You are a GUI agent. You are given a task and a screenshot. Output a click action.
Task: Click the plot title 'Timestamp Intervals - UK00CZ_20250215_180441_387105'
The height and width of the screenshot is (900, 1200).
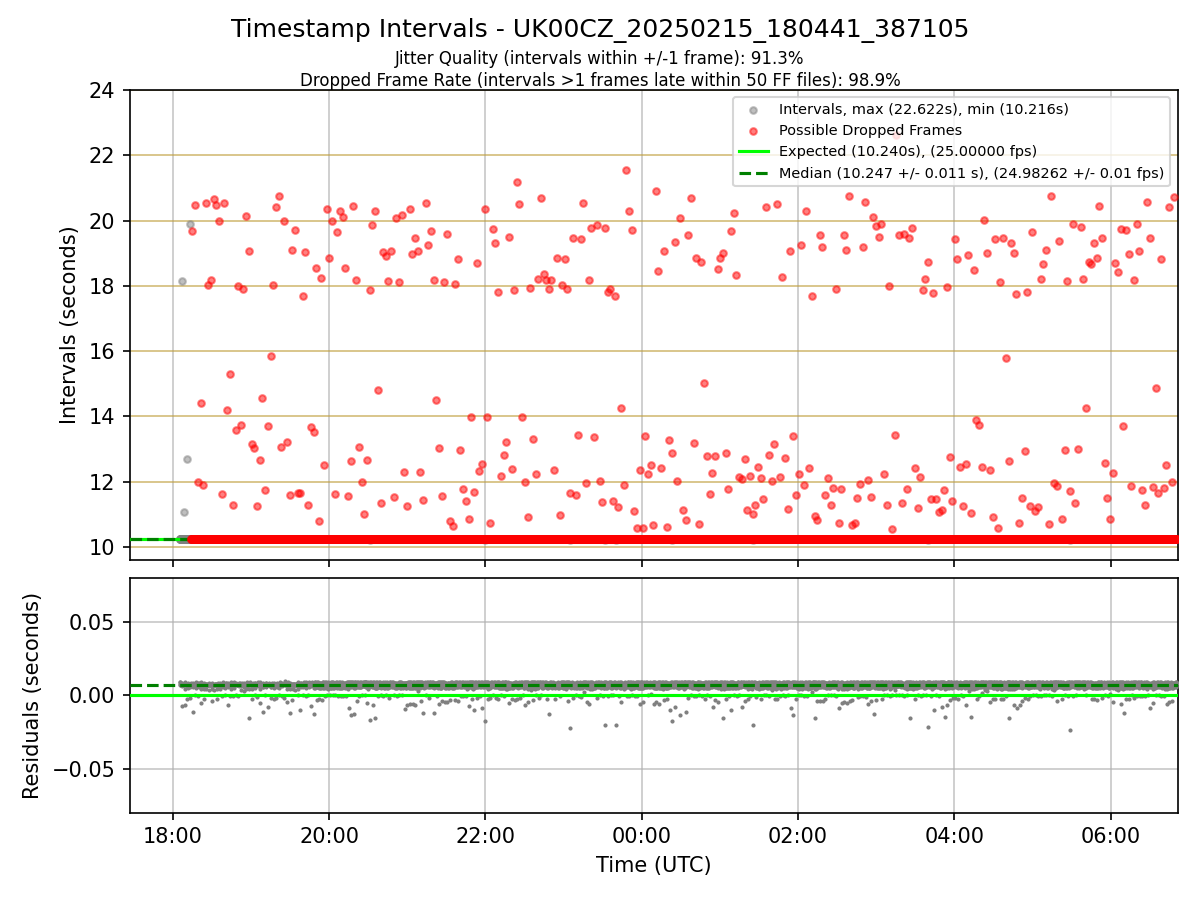(600, 29)
